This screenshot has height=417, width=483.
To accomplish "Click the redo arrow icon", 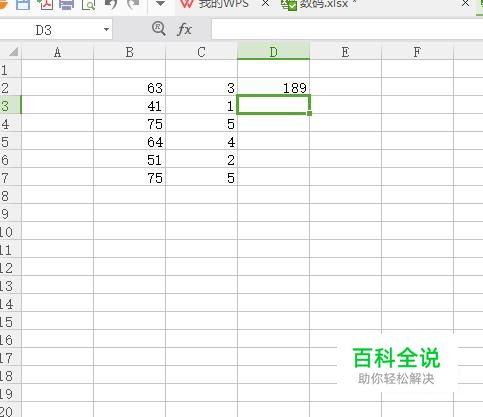I will [133, 4].
